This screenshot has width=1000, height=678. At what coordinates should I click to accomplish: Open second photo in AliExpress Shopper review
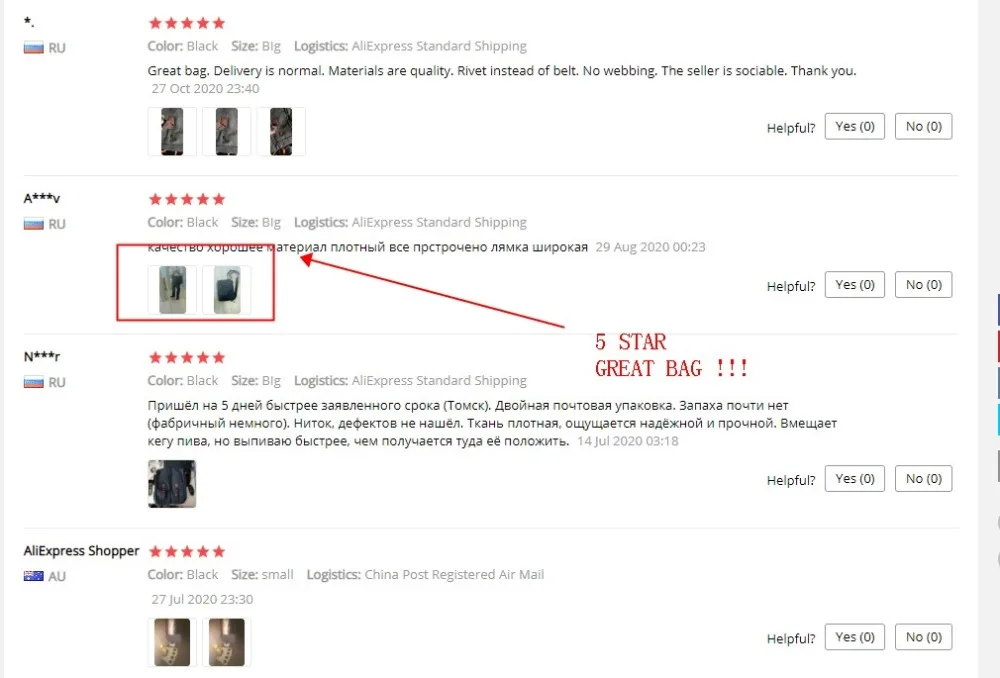click(226, 642)
